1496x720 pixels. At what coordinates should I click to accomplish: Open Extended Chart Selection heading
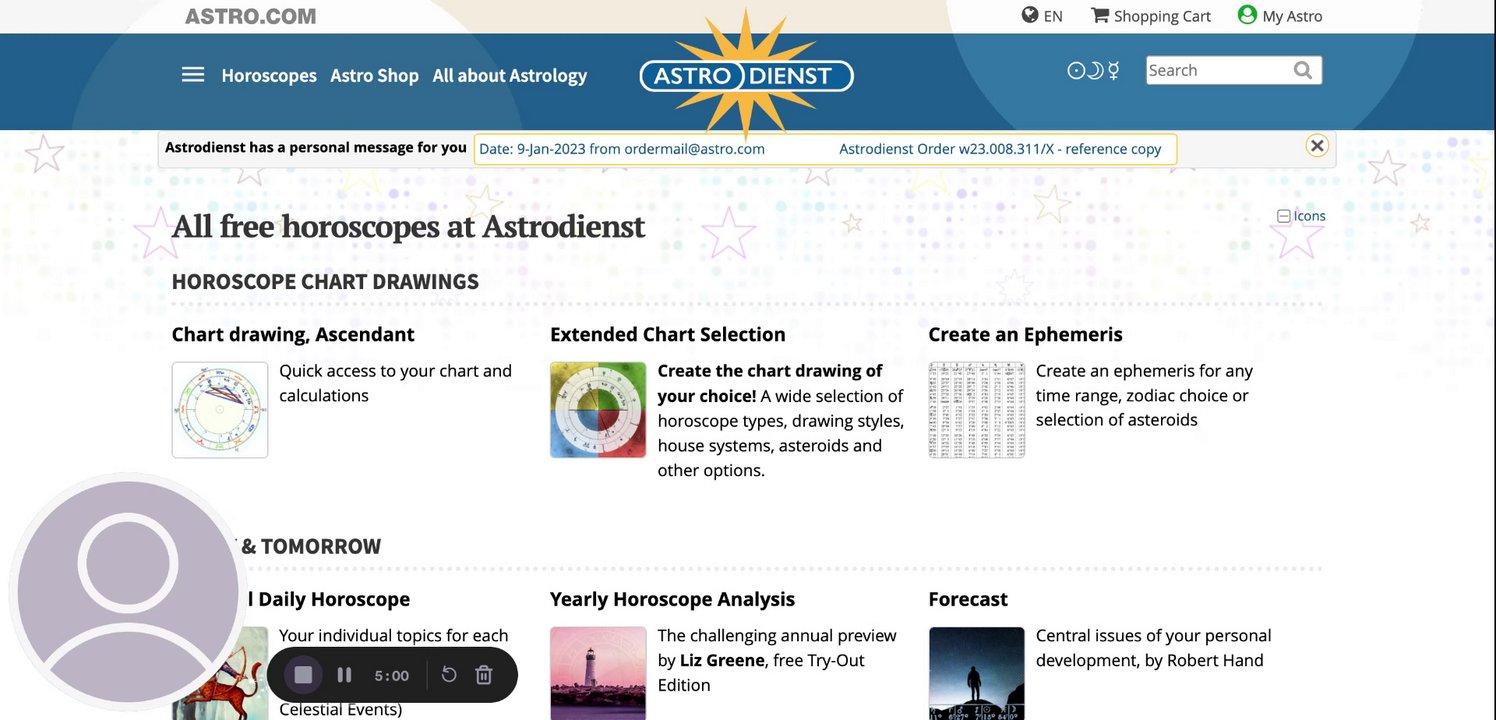[x=668, y=334]
